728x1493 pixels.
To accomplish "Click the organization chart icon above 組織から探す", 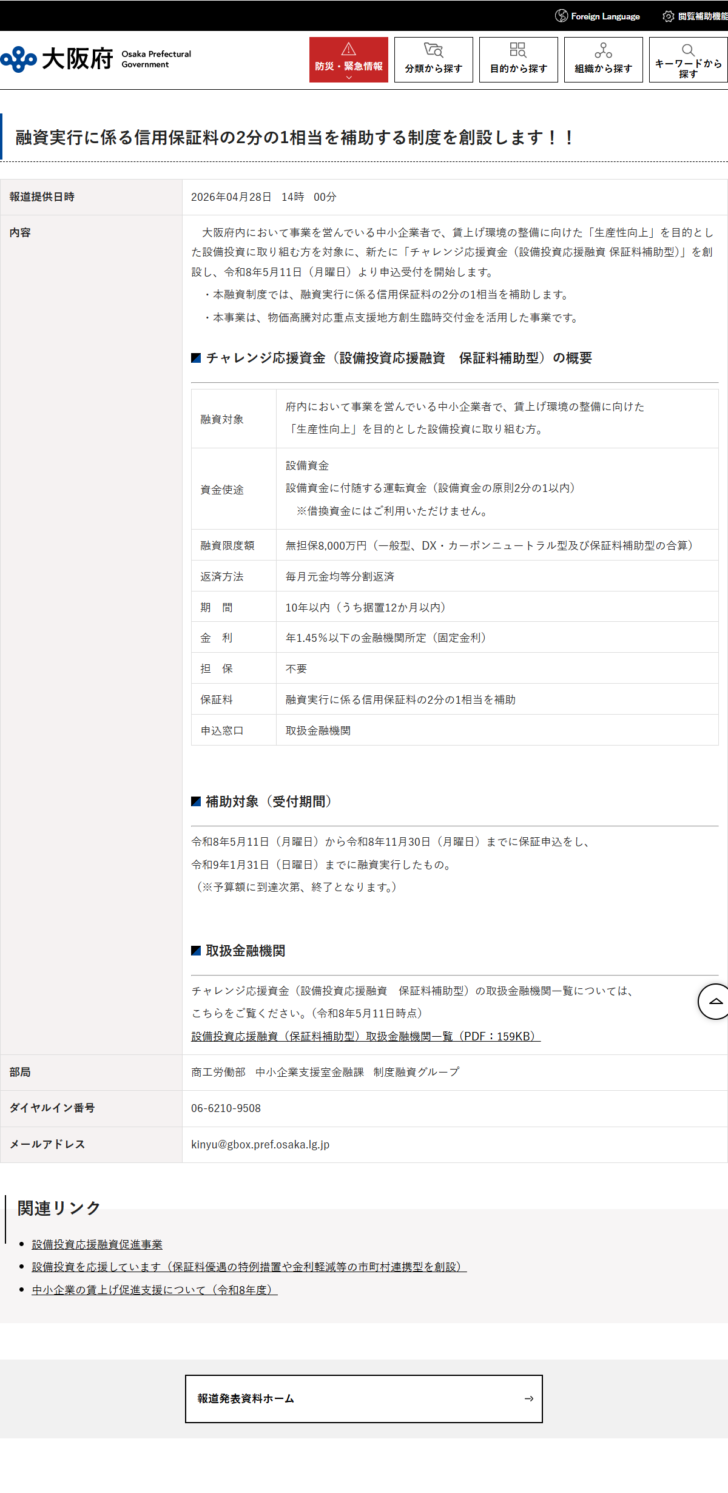I will [603, 50].
